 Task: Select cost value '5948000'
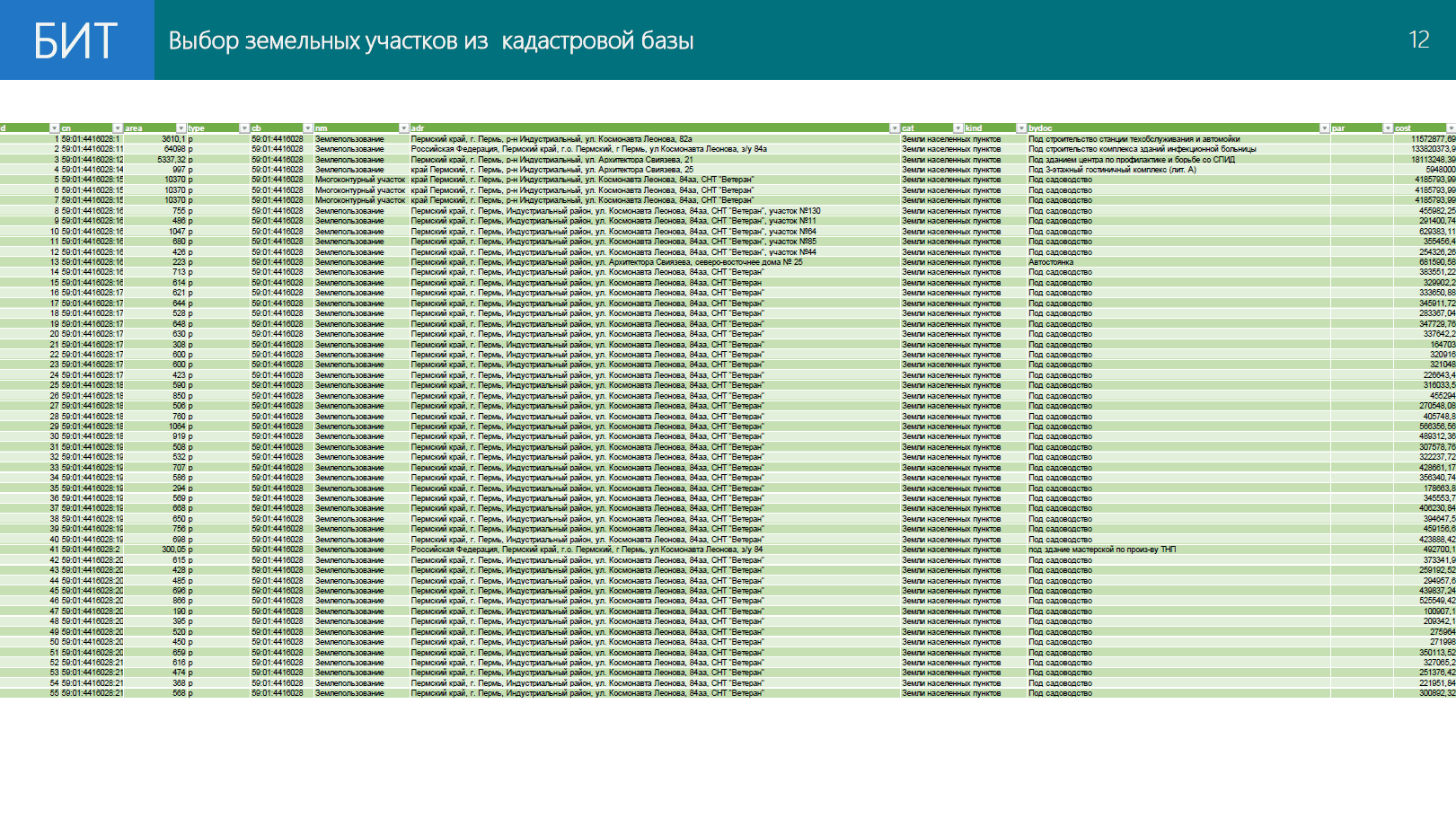coord(1440,170)
